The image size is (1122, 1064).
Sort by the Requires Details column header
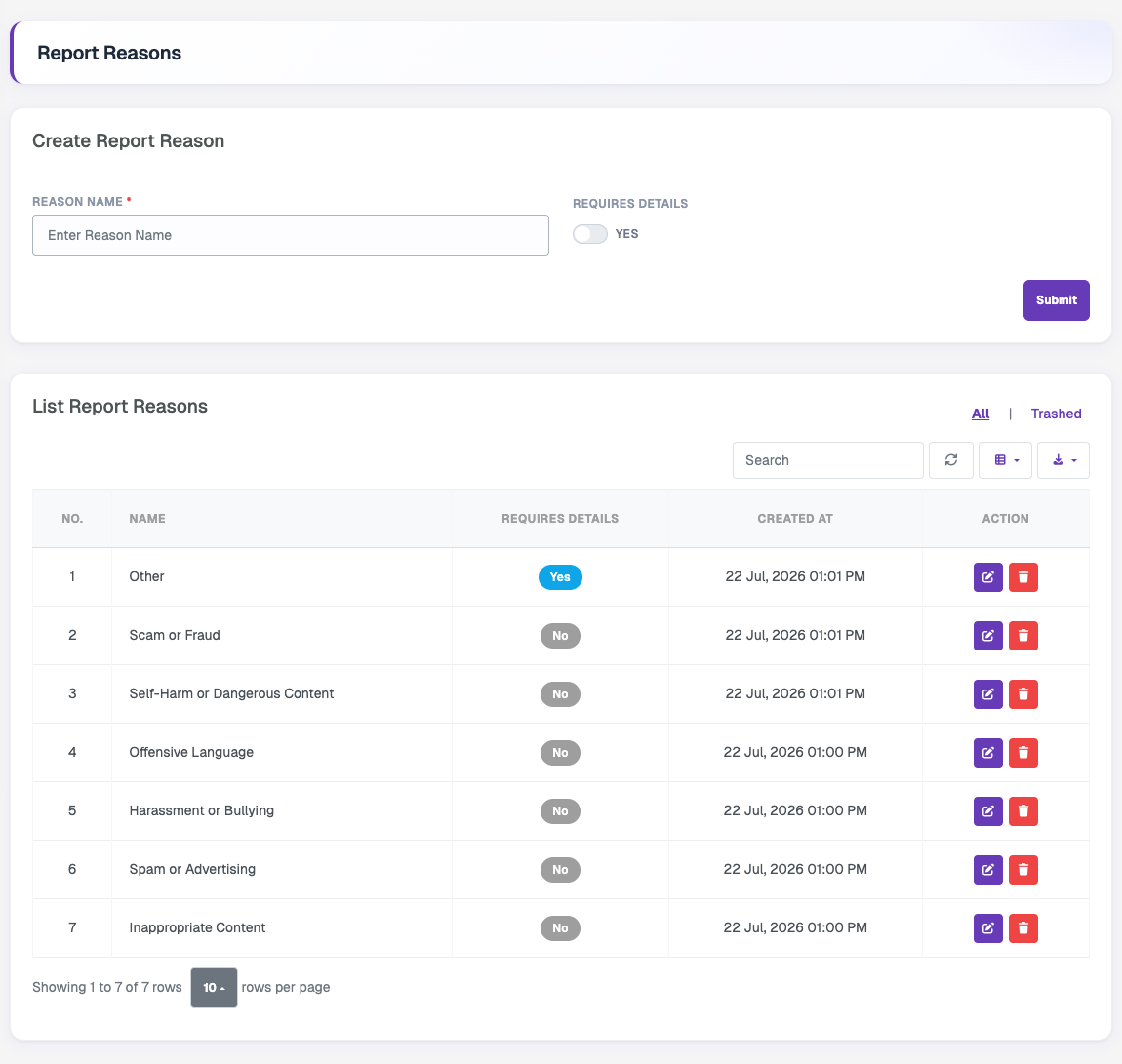tap(560, 519)
